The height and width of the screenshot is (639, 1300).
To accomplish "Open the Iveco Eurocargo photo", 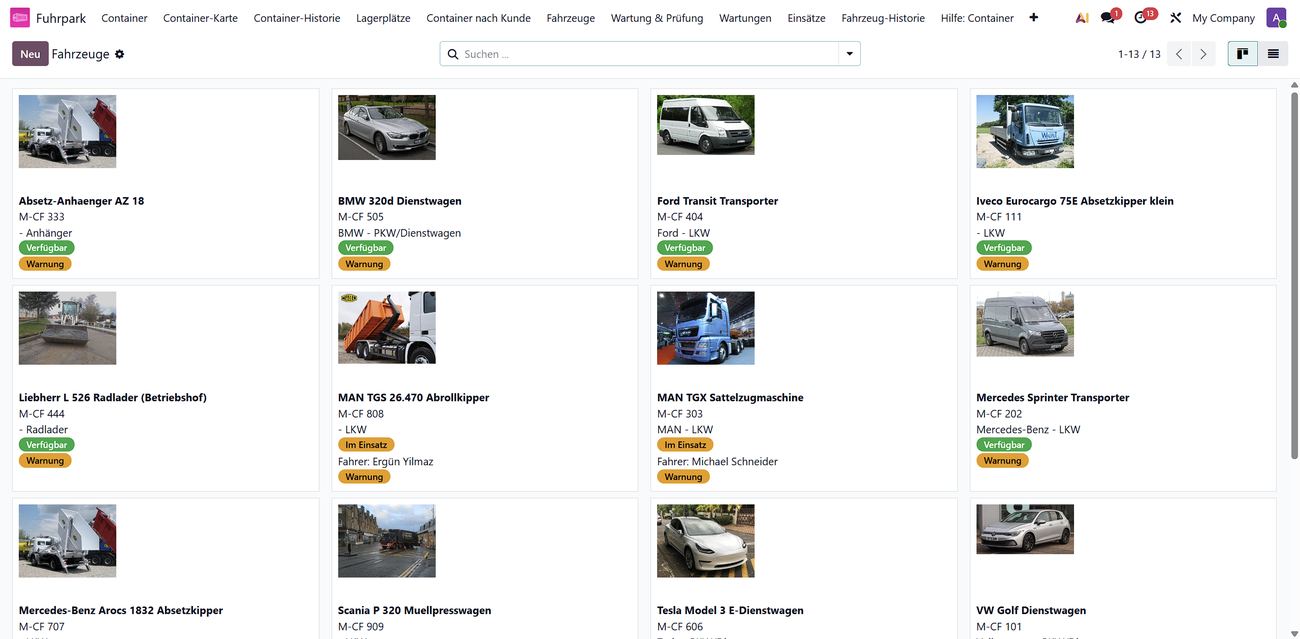I will (1025, 131).
